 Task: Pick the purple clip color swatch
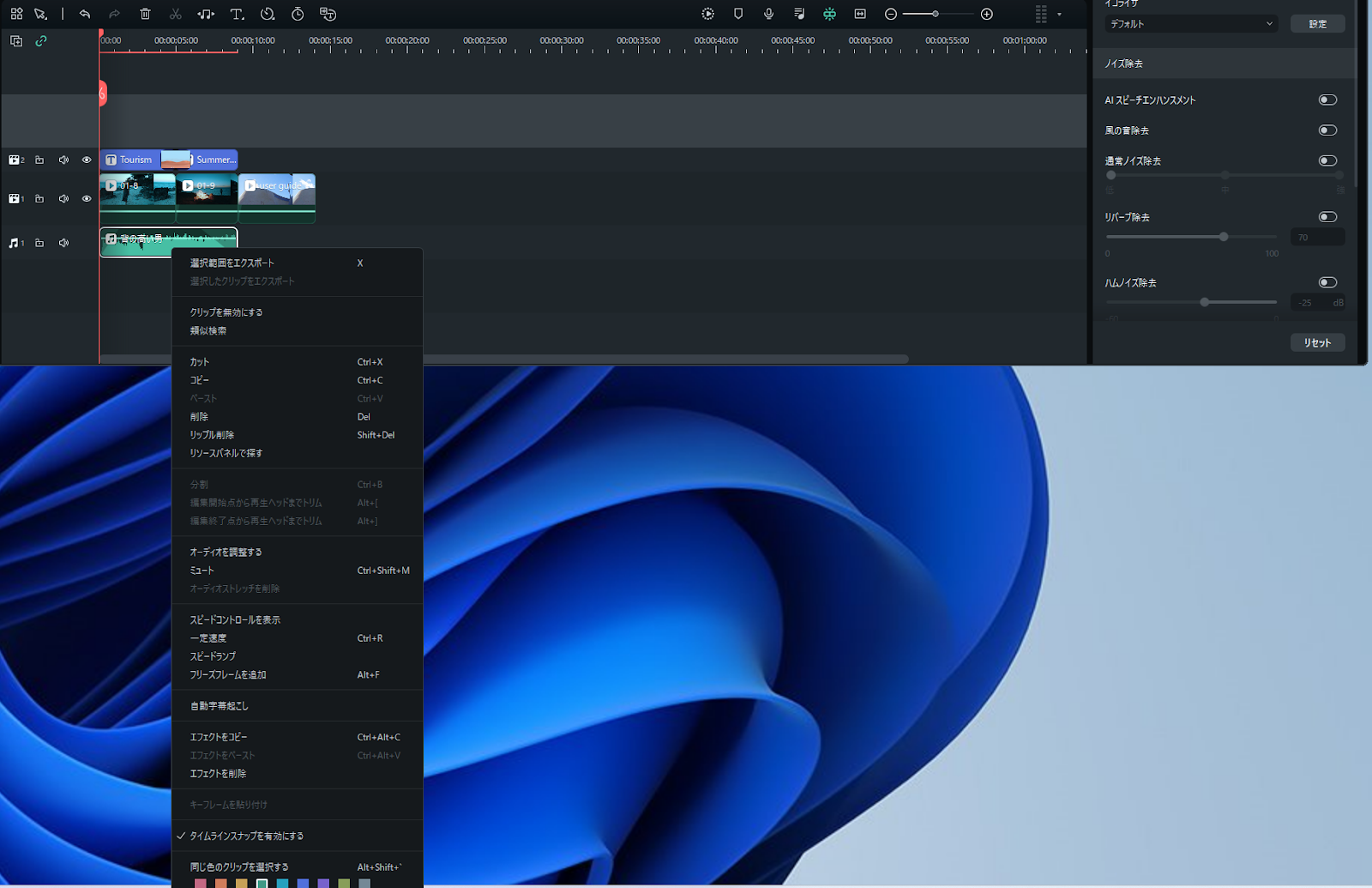pyautogui.click(x=323, y=883)
